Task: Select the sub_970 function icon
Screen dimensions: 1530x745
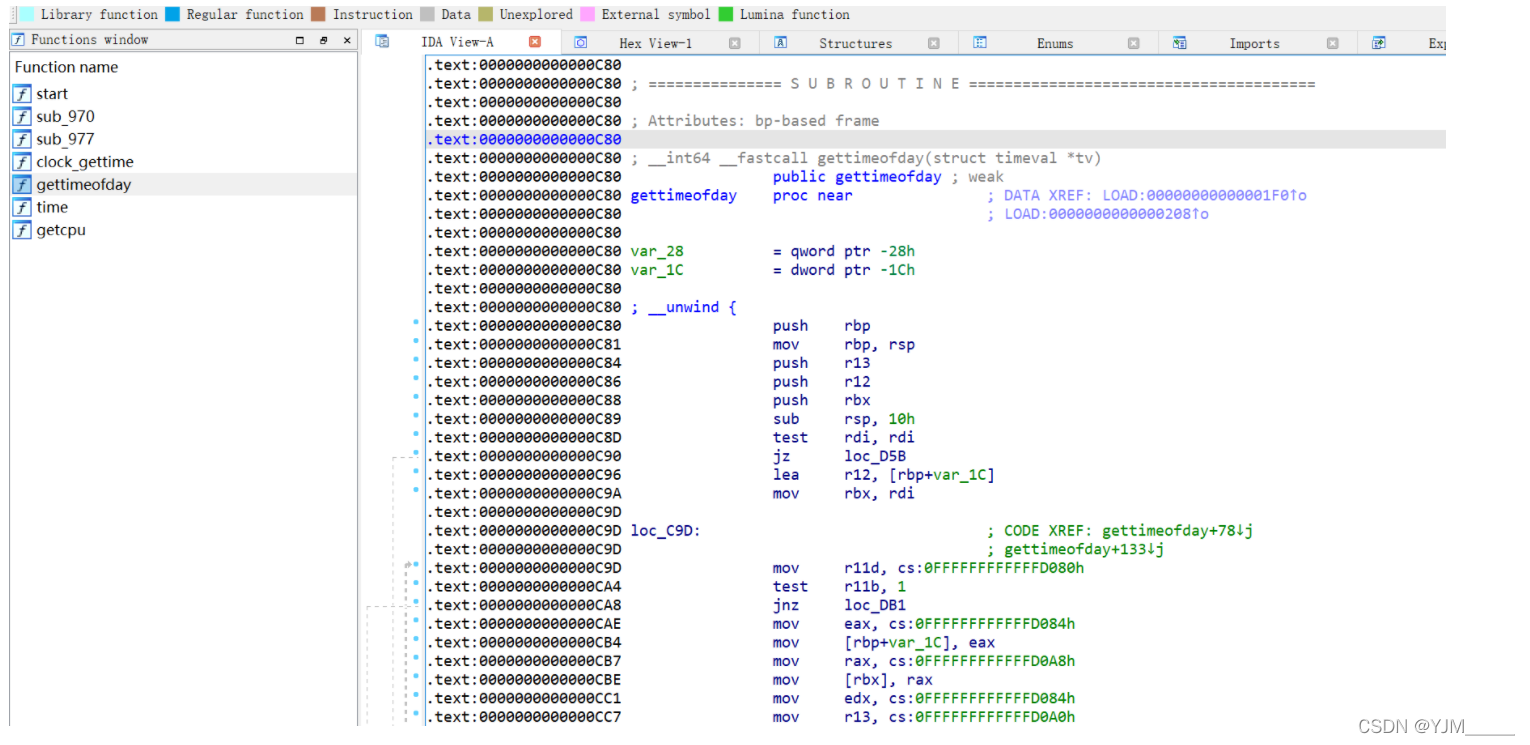Action: pyautogui.click(x=22, y=117)
